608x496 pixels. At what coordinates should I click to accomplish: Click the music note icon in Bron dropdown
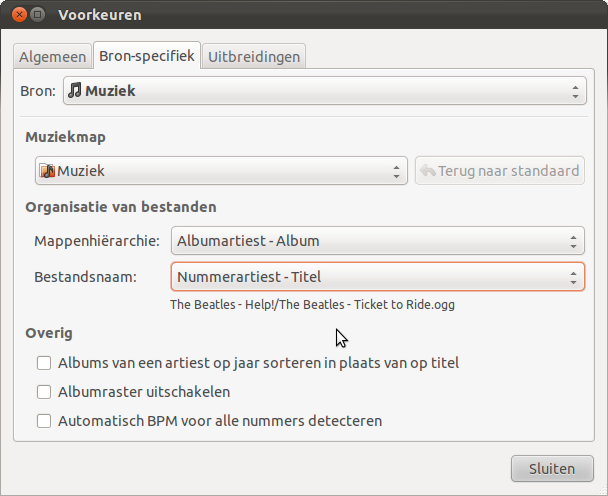click(75, 91)
